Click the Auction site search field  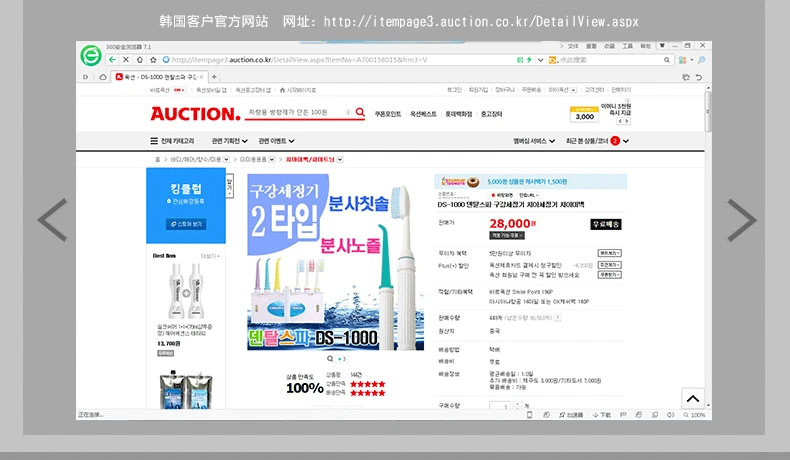coord(297,112)
